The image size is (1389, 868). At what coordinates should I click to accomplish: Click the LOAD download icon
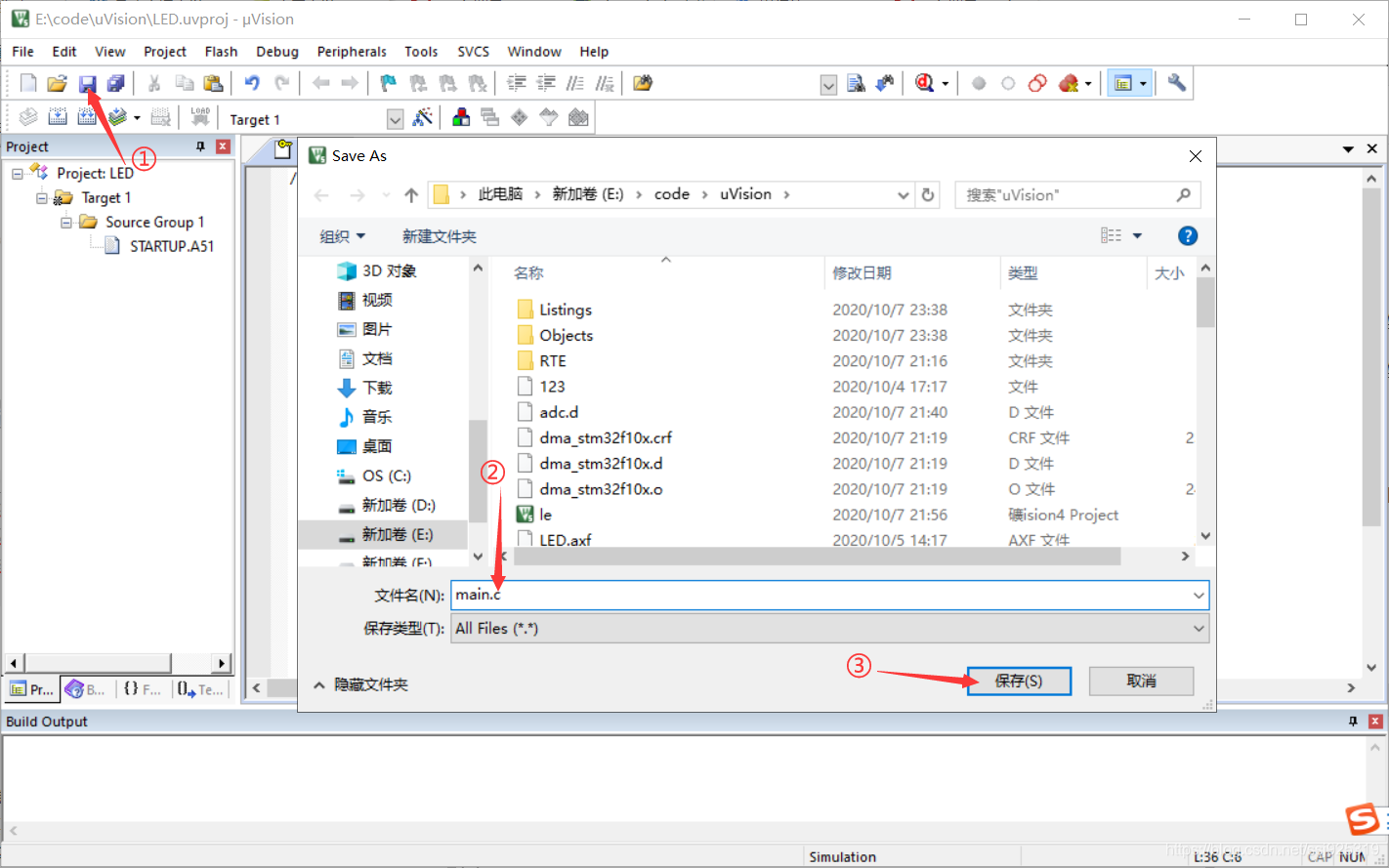pos(200,118)
